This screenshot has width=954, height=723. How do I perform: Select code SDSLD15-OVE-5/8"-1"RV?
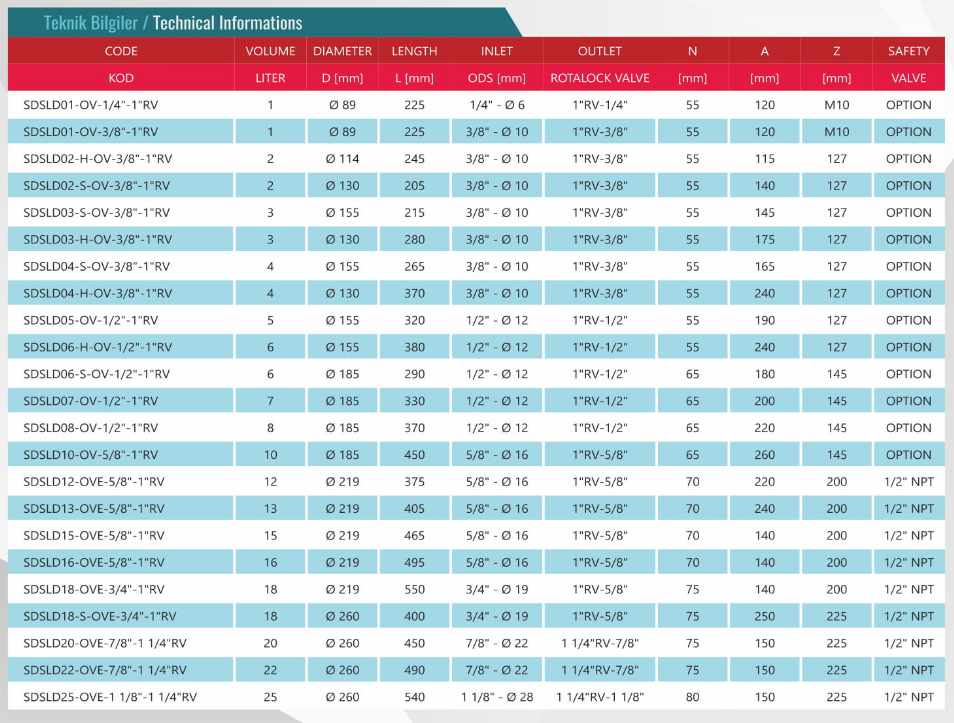click(94, 536)
